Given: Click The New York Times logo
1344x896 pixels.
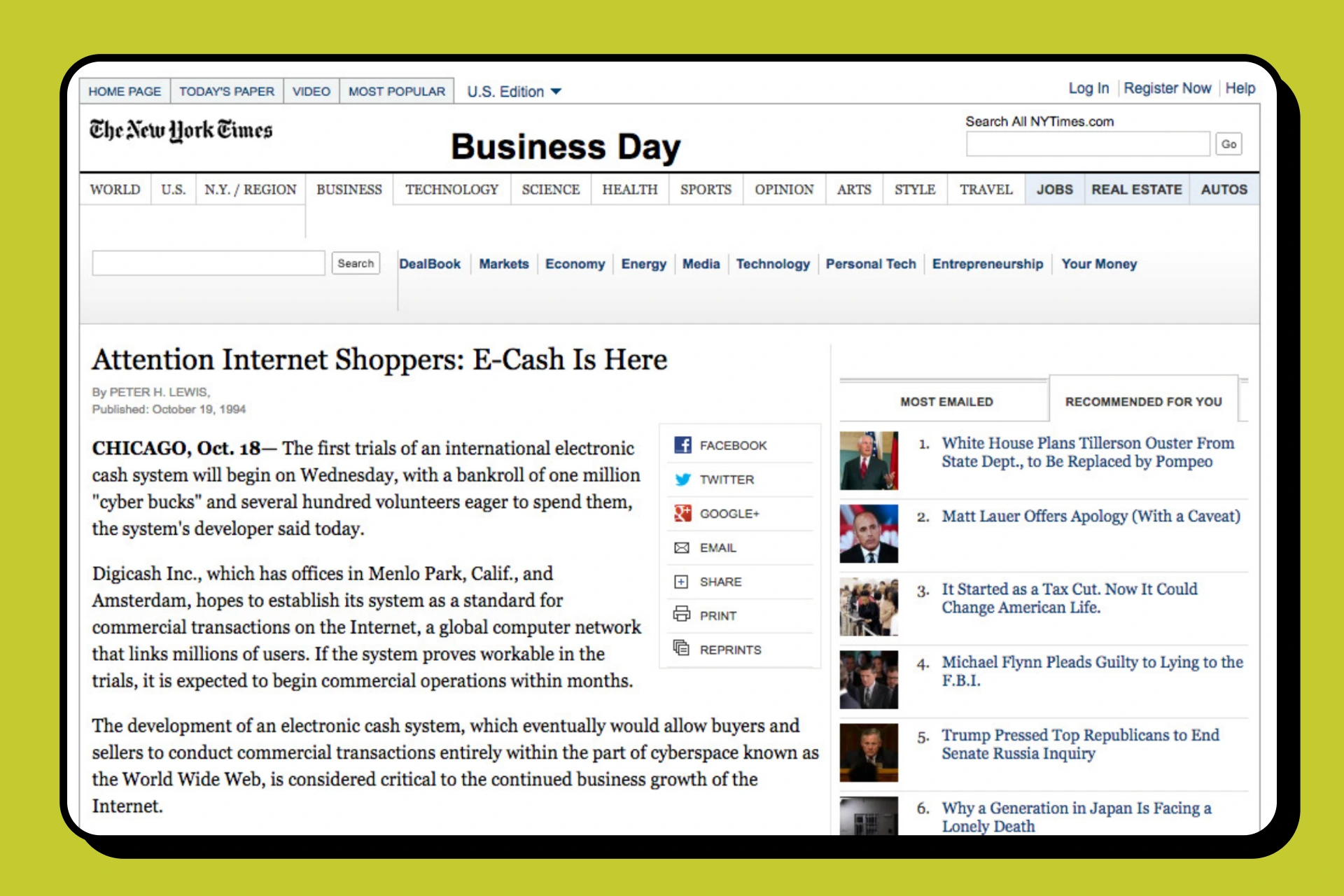Looking at the screenshot, I should click(x=181, y=130).
